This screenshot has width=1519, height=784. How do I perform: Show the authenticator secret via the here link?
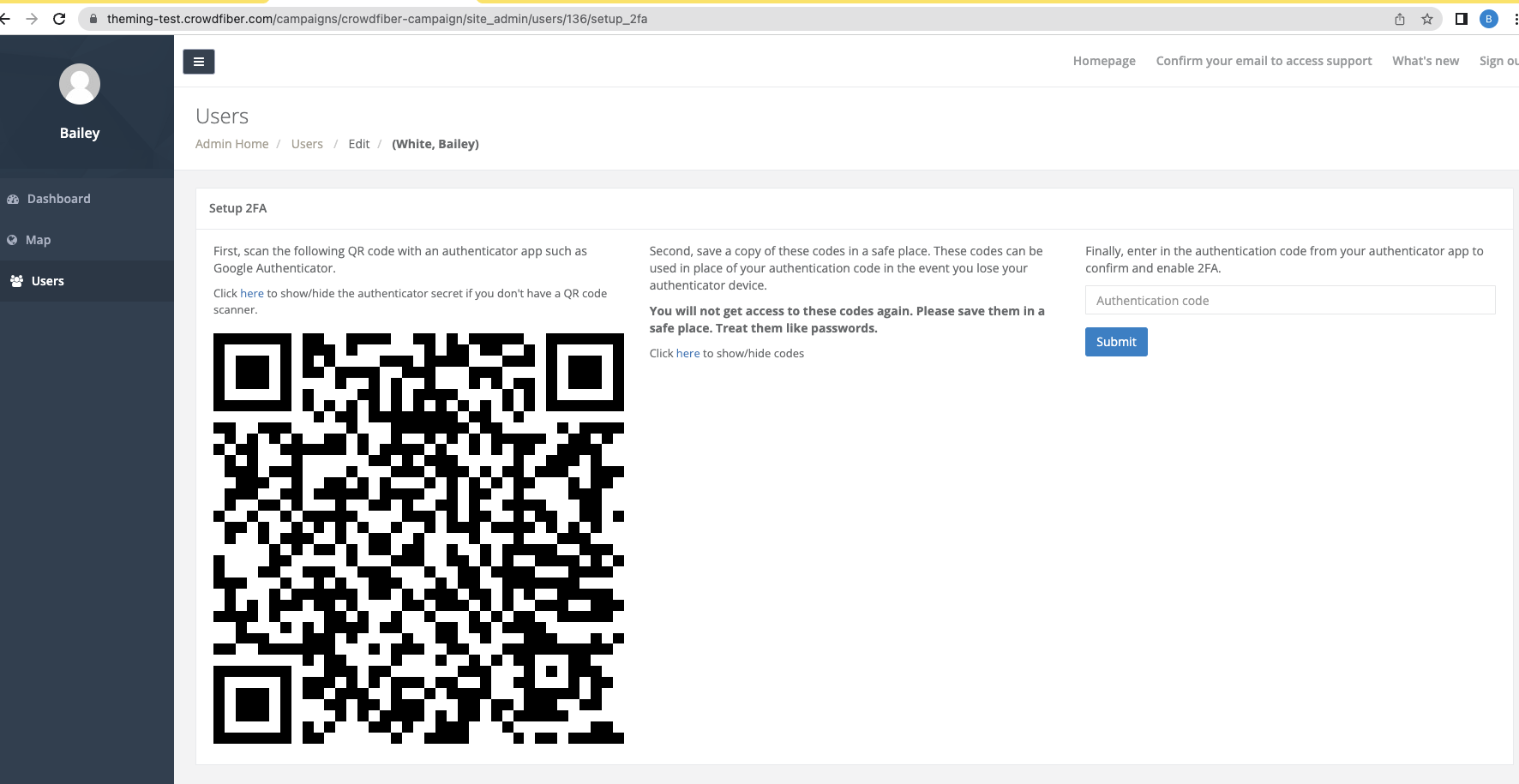(x=251, y=293)
